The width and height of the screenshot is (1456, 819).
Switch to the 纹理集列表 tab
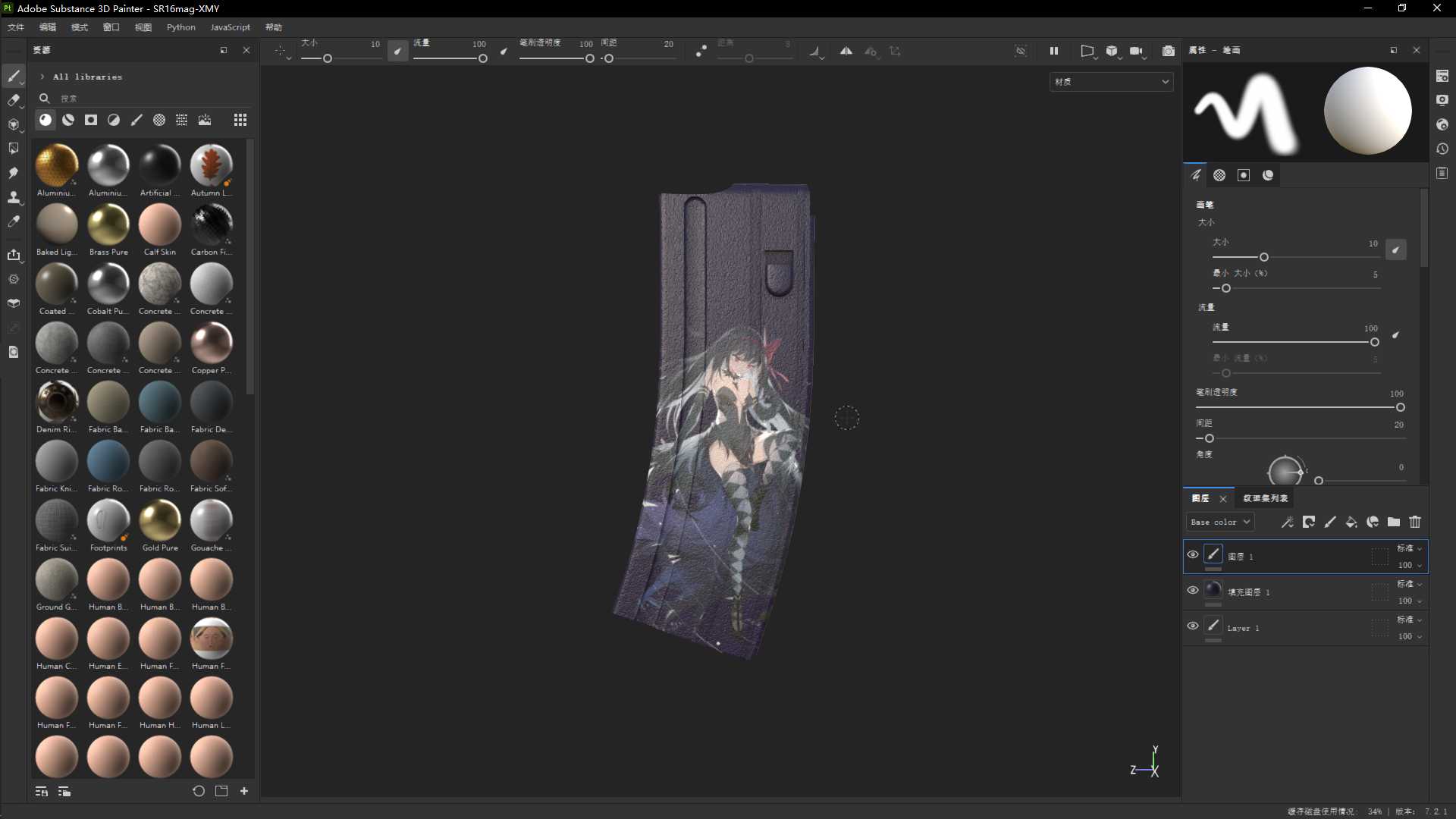1265,498
